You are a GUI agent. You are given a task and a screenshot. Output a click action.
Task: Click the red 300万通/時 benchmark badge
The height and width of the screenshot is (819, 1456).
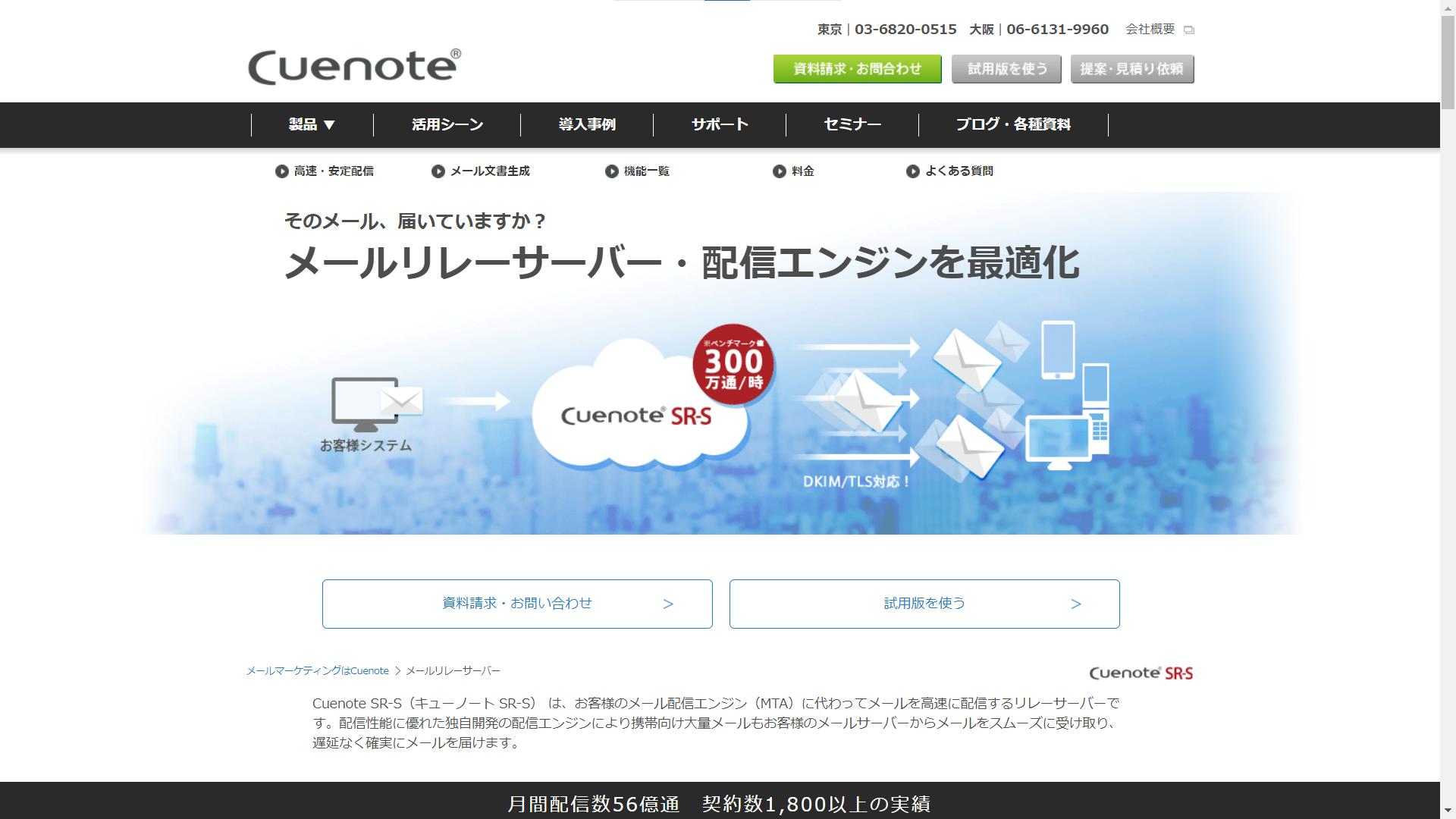point(733,365)
